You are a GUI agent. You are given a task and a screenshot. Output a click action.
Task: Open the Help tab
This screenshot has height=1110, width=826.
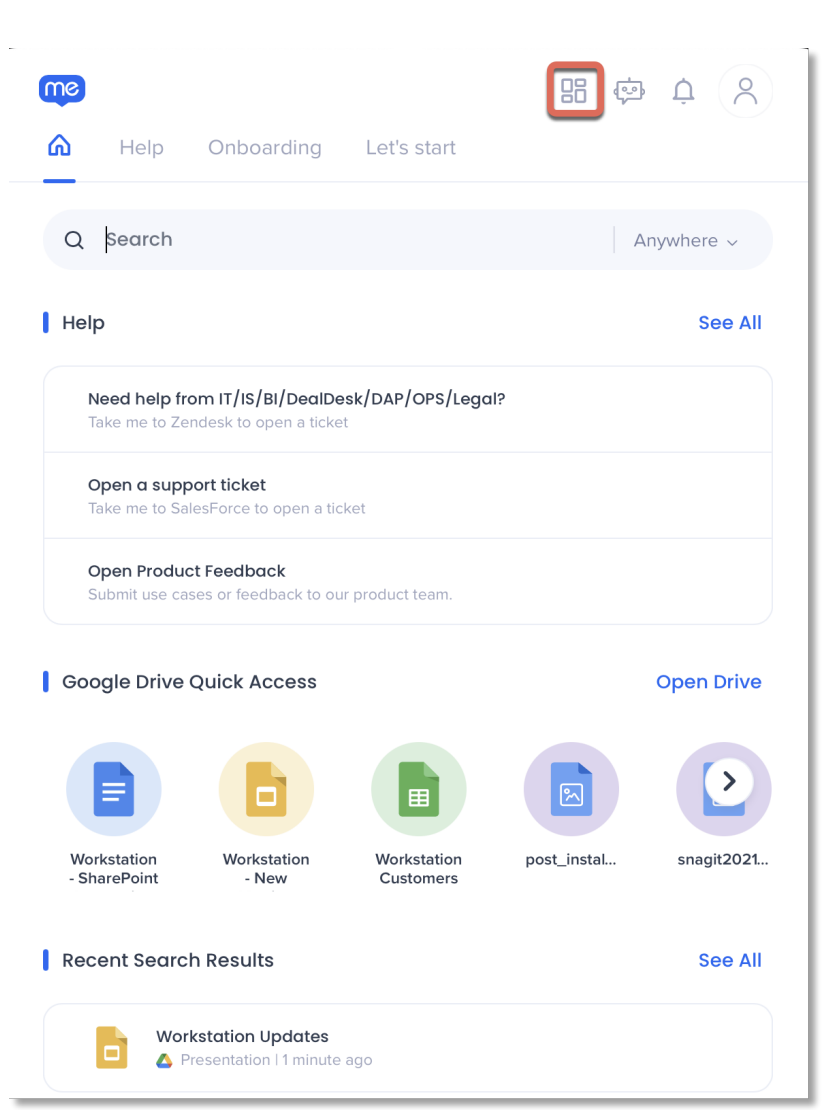tap(141, 147)
